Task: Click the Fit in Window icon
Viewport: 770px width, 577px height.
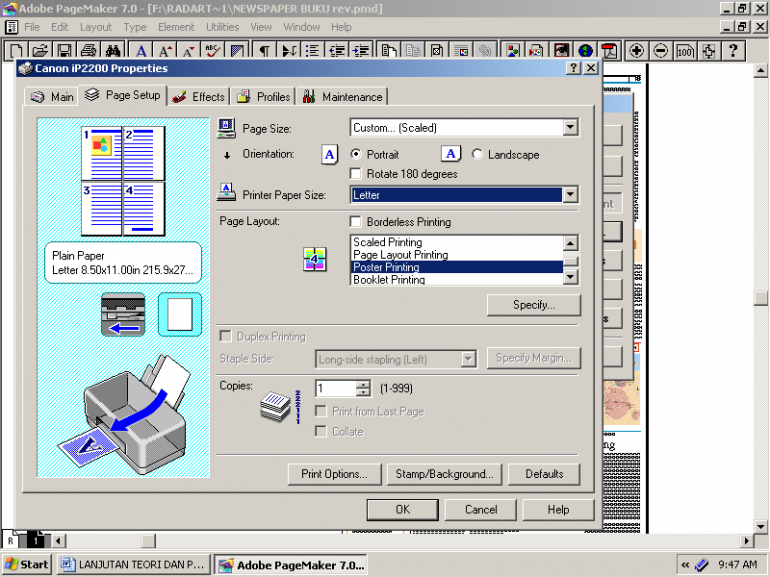Action: tap(709, 51)
